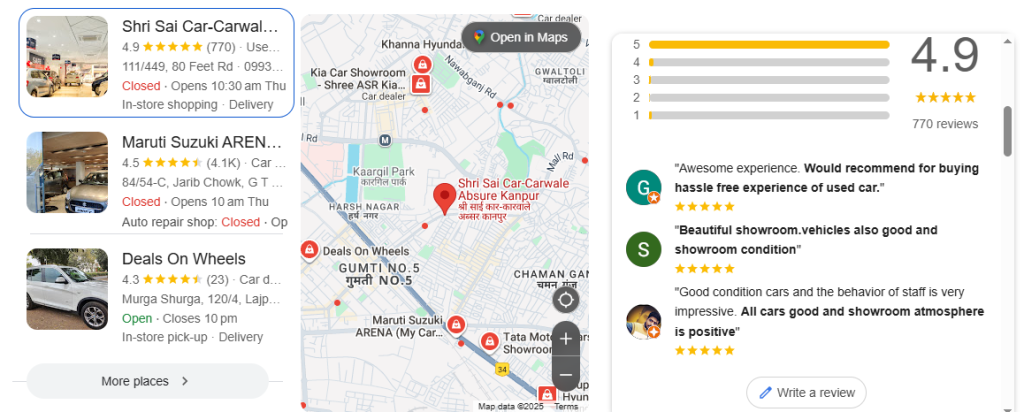Viewport: 1024px width, 412px height.
Task: Click the Khanna Hyundai shopping pin on map
Action: (423, 65)
